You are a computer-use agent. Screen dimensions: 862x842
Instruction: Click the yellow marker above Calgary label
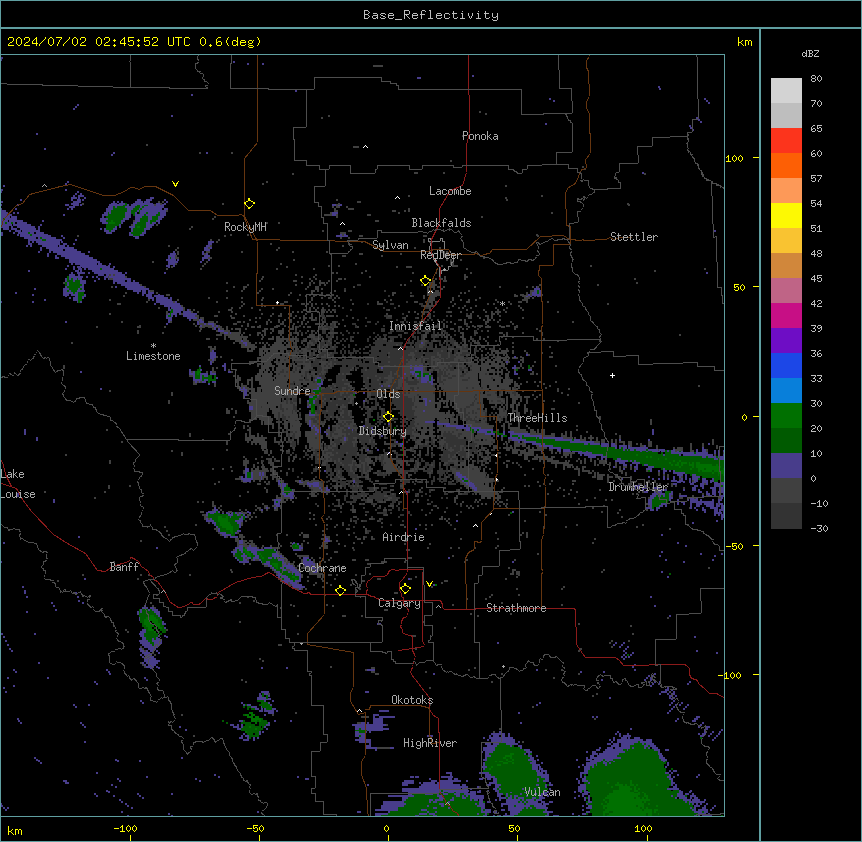tap(405, 589)
